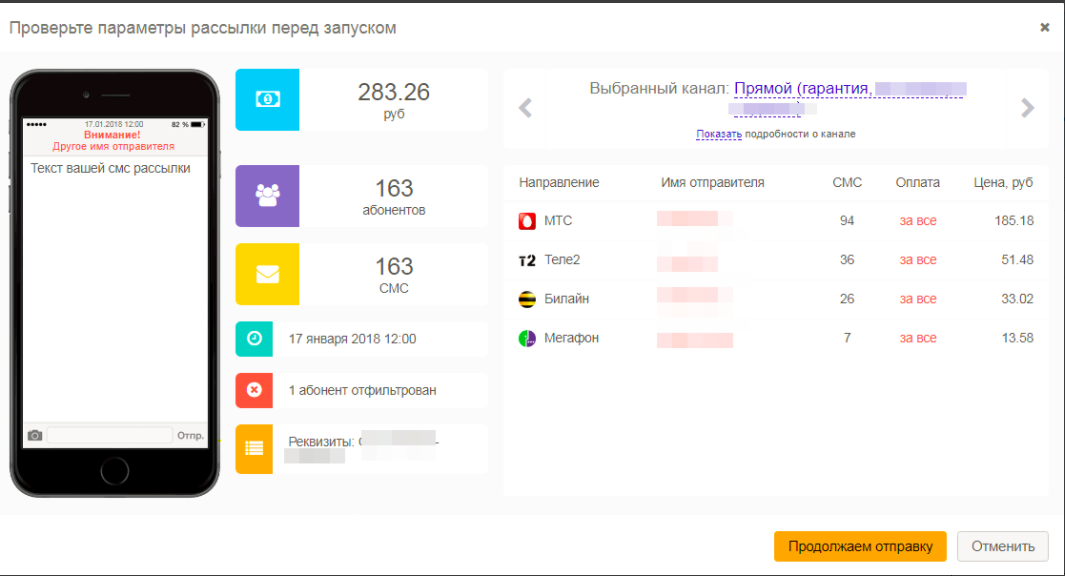Click the МТС operator logo
Viewport: 1065px width, 576px height.
coord(527,220)
